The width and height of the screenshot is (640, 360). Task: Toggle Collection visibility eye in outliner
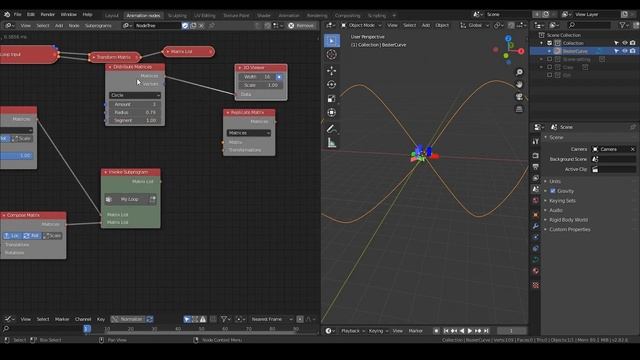(x=624, y=43)
